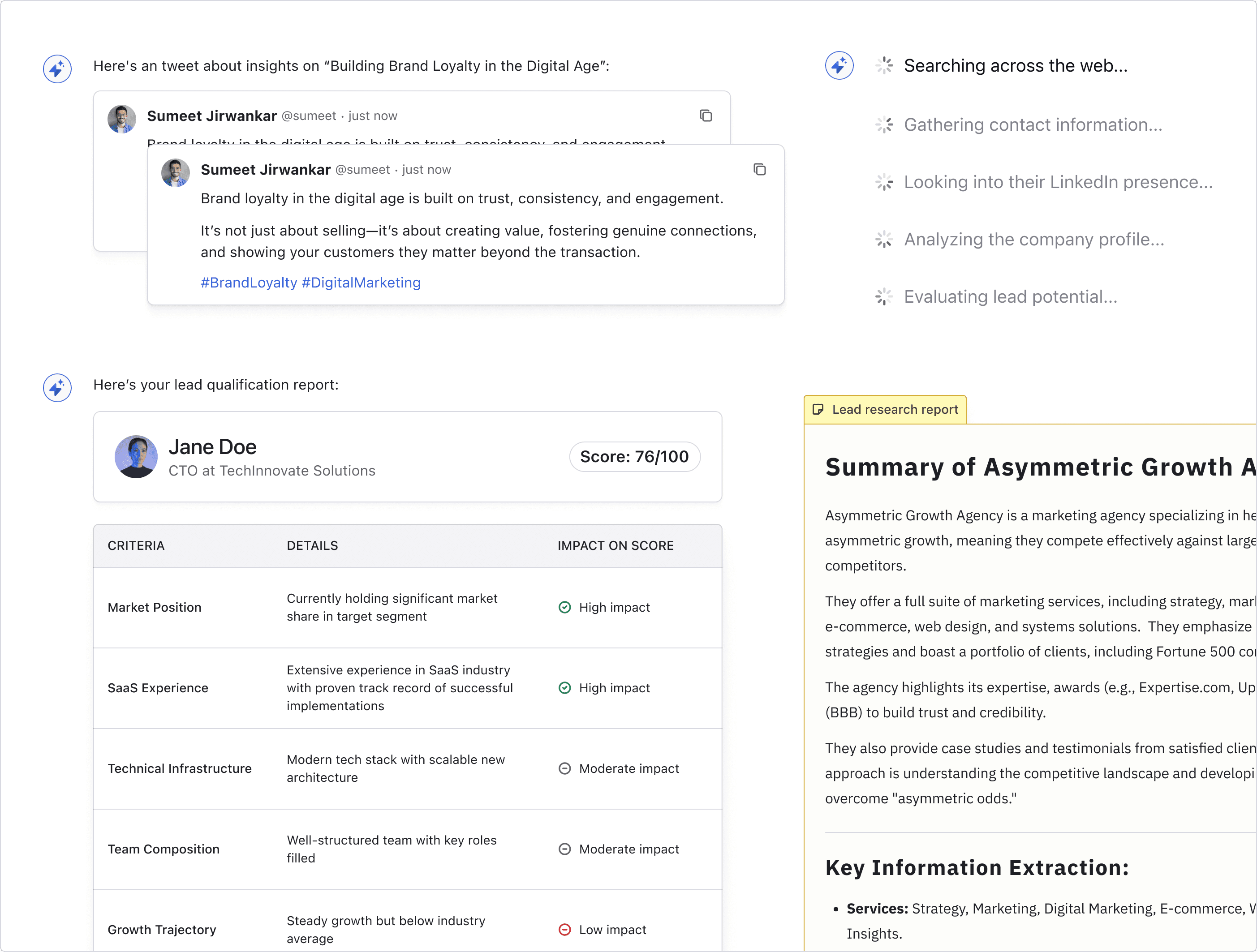
Task: Click the red minus icon in Growth Trajectory row
Action: tap(564, 930)
